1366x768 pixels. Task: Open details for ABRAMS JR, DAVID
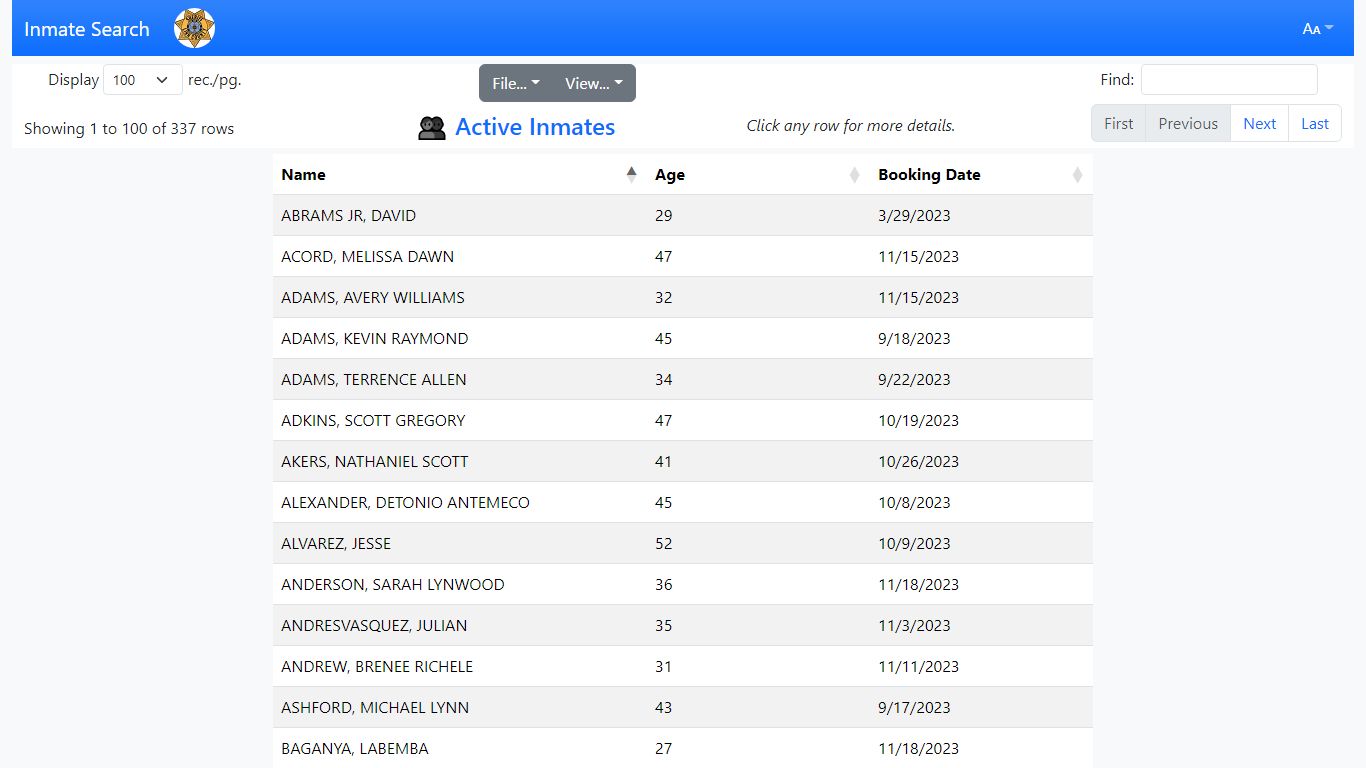click(683, 215)
